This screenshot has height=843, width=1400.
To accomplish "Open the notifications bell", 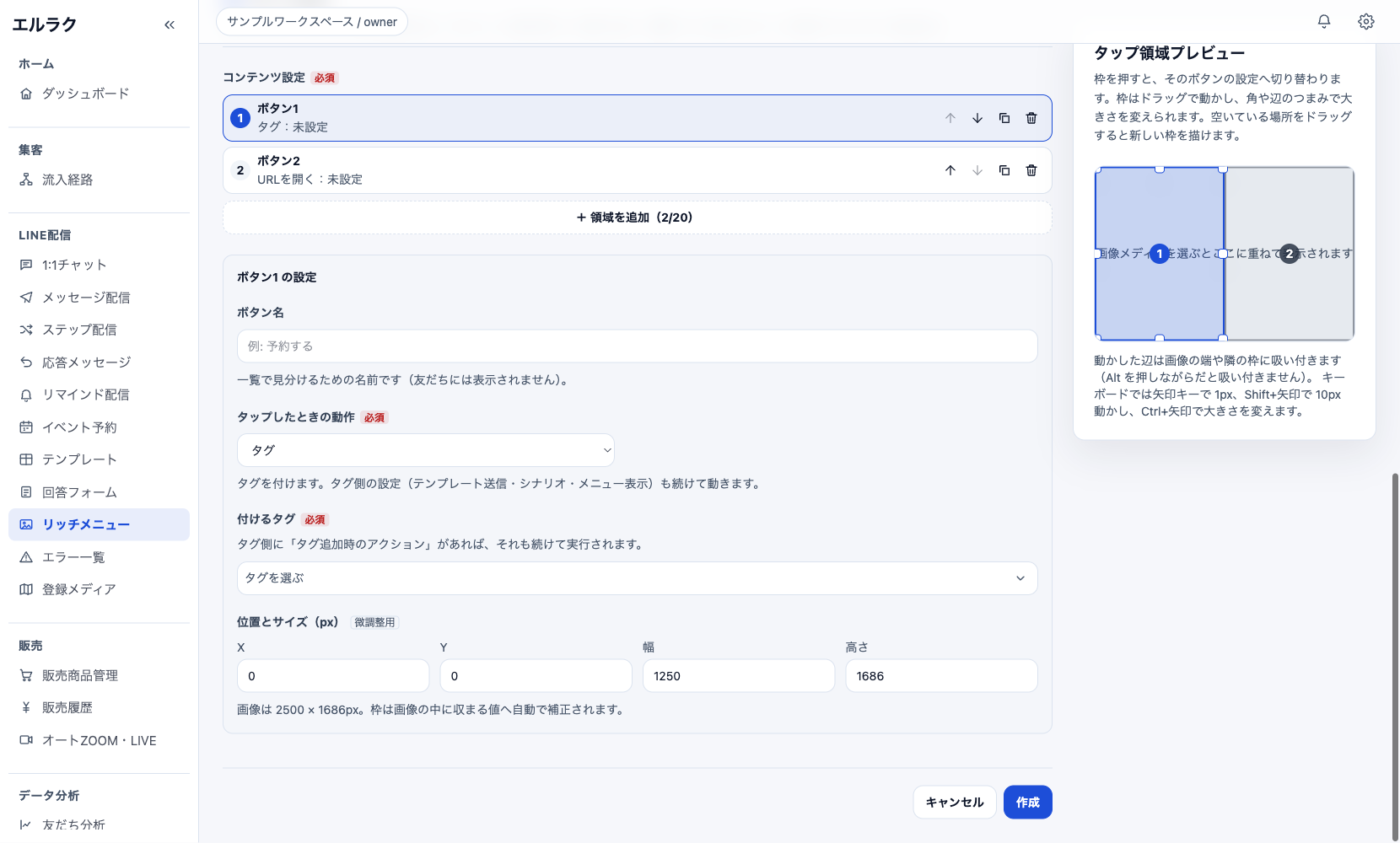I will click(x=1324, y=22).
